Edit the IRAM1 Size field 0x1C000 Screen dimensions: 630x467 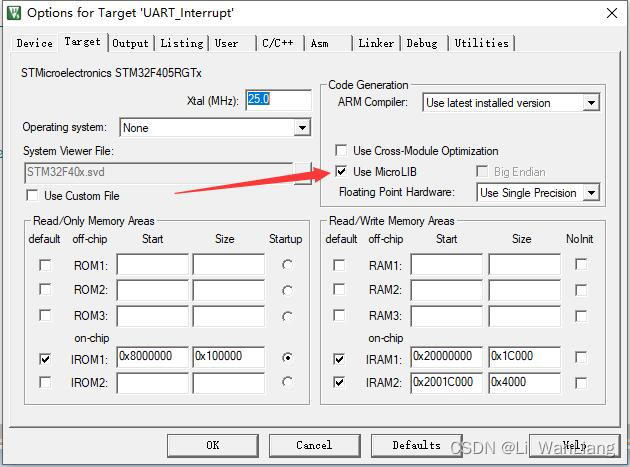point(524,357)
